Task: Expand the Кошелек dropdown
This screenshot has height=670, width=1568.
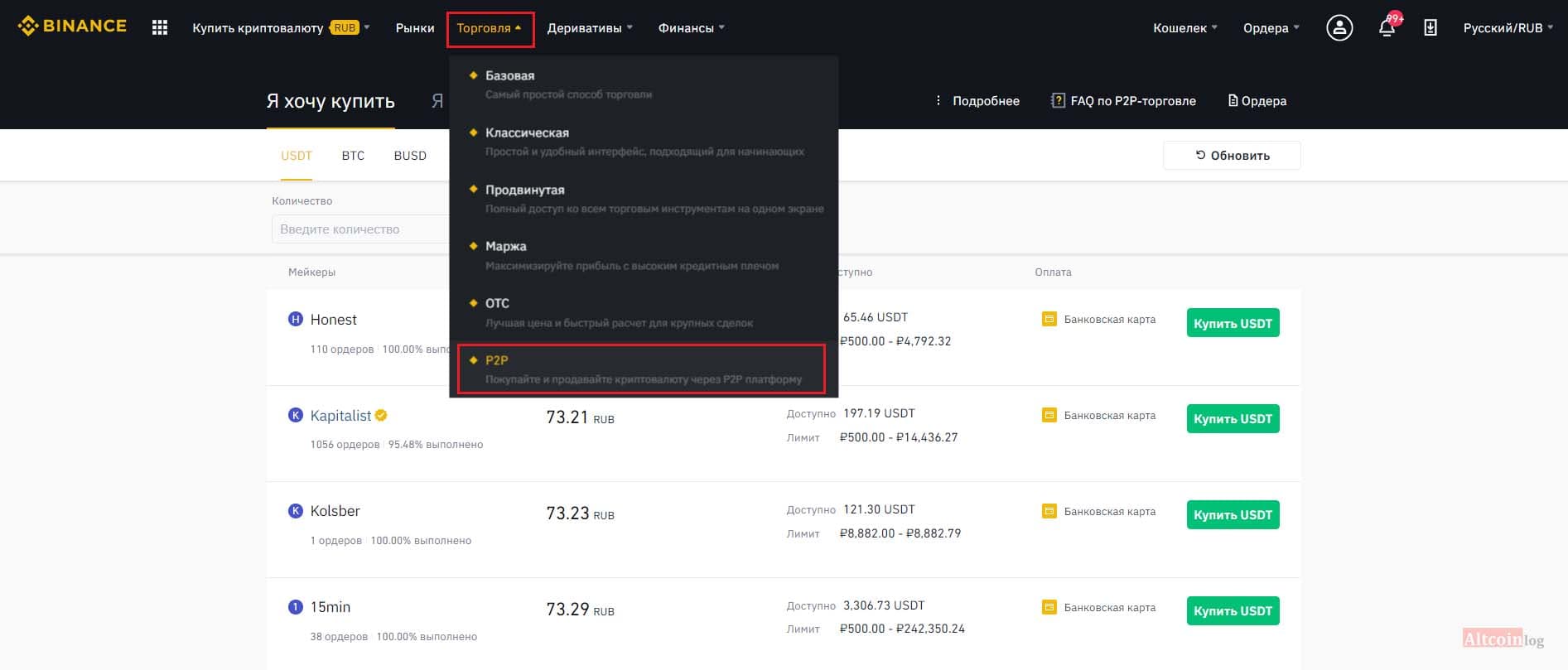Action: (x=1185, y=28)
